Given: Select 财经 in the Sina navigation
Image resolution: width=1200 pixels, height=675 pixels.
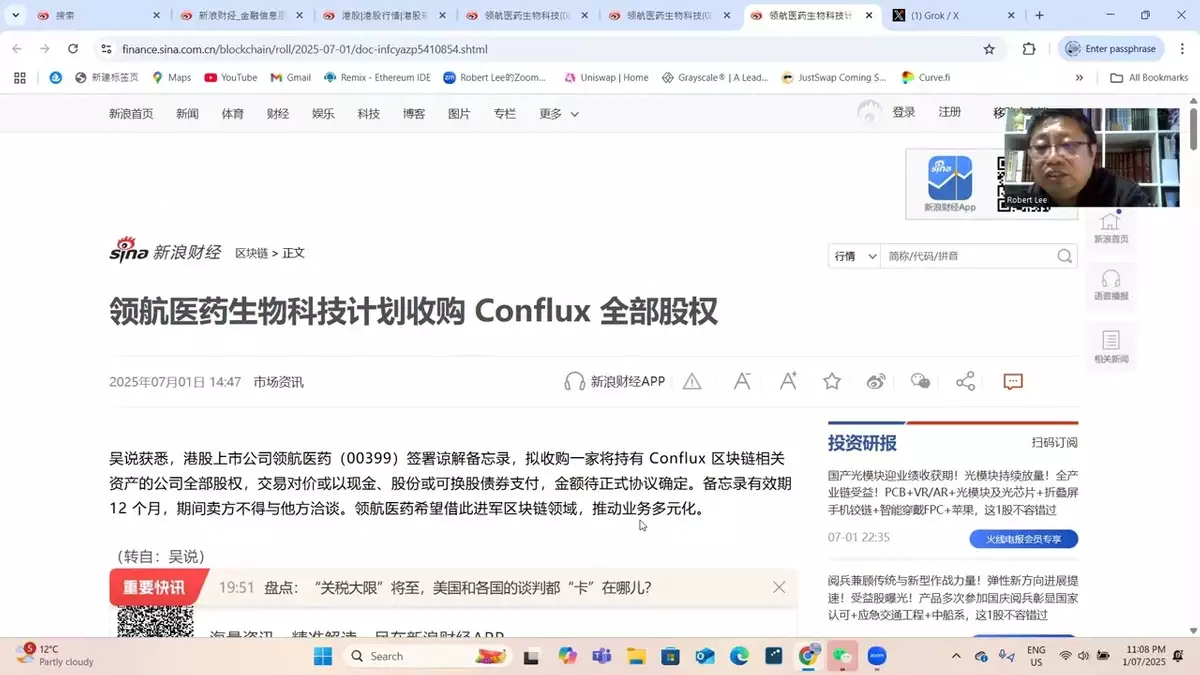Looking at the screenshot, I should coord(278,114).
